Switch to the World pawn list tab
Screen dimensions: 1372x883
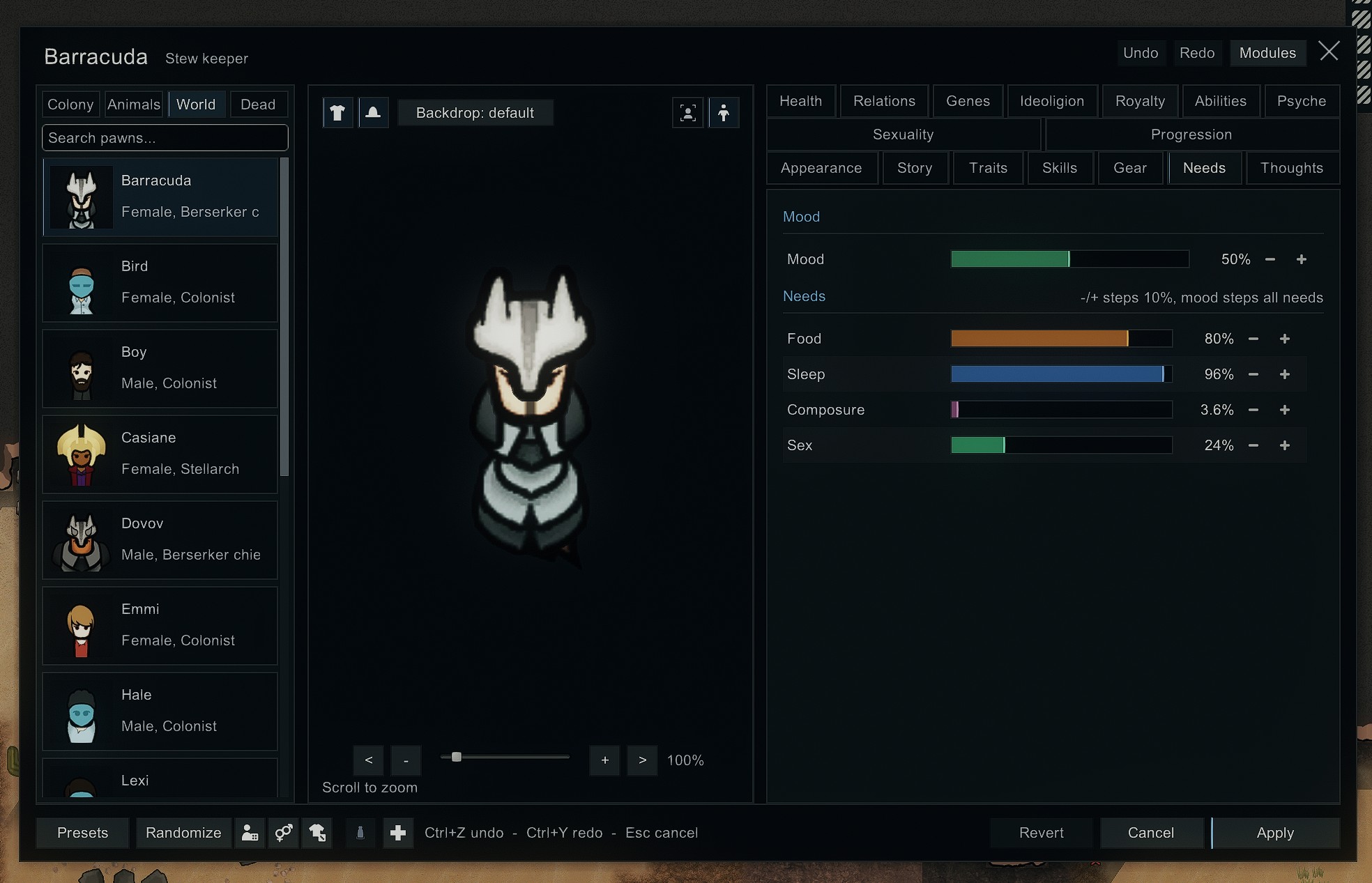coord(196,105)
